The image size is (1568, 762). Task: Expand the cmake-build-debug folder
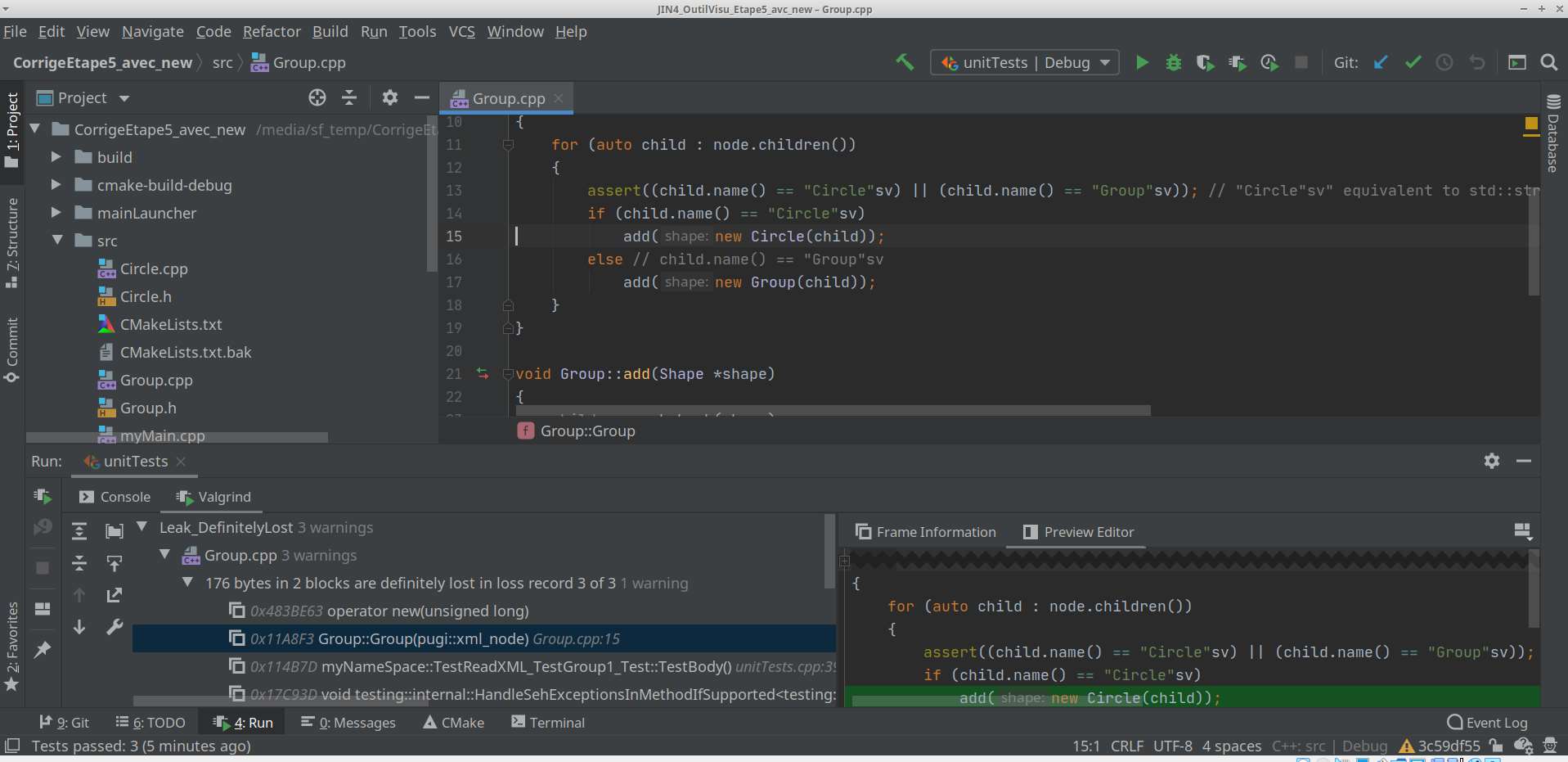(x=56, y=185)
